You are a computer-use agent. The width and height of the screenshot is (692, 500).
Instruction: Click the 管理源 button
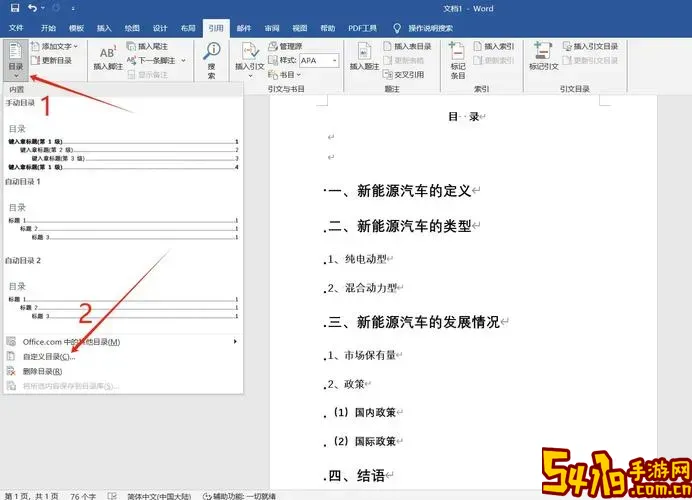pos(285,46)
